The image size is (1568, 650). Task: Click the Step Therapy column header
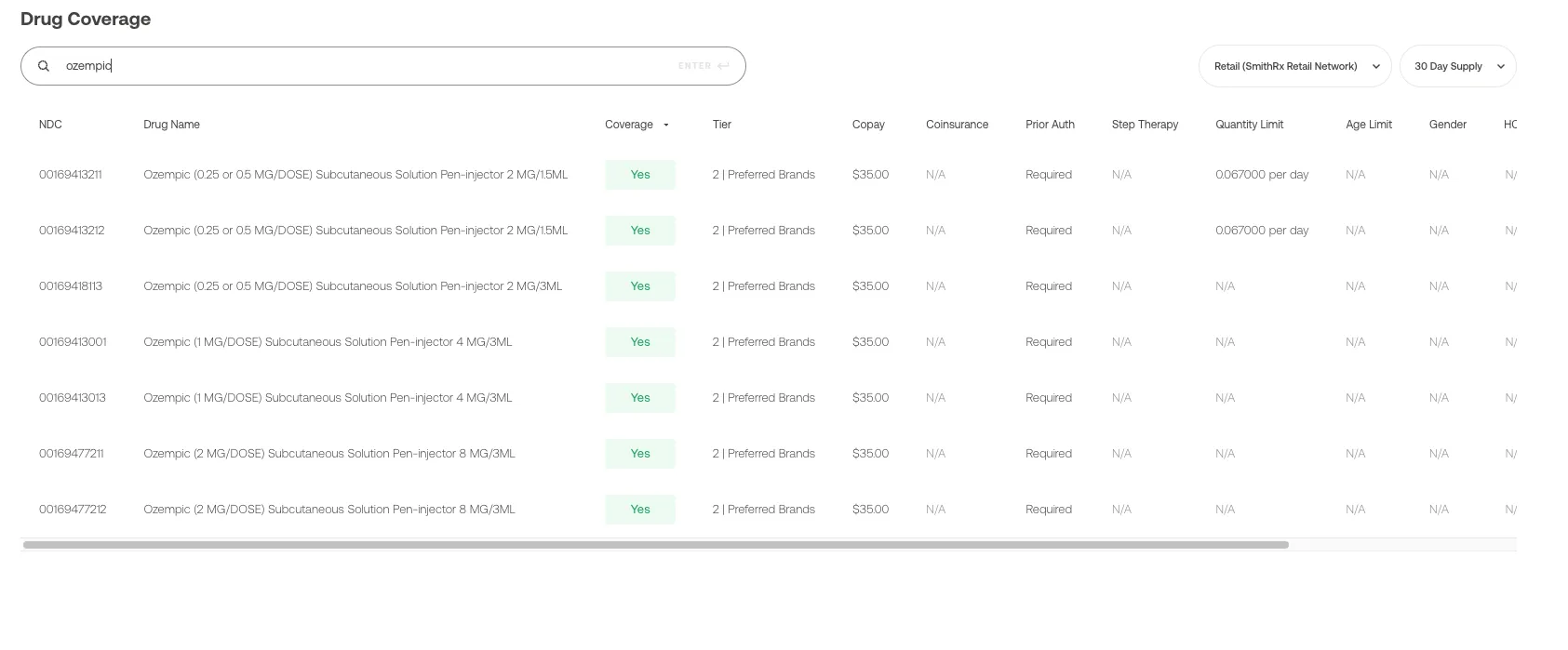(x=1145, y=125)
